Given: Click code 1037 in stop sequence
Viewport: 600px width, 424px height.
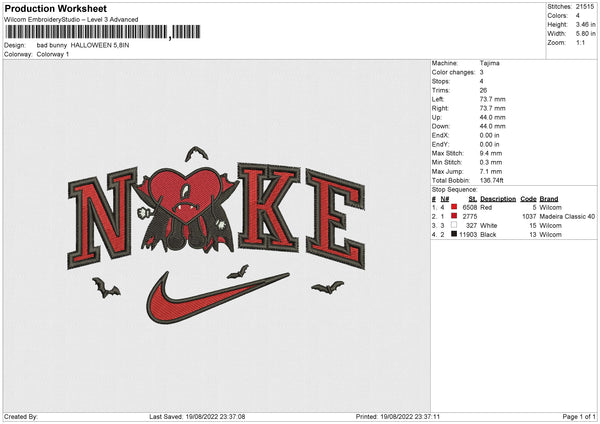Looking at the screenshot, I should point(530,217).
